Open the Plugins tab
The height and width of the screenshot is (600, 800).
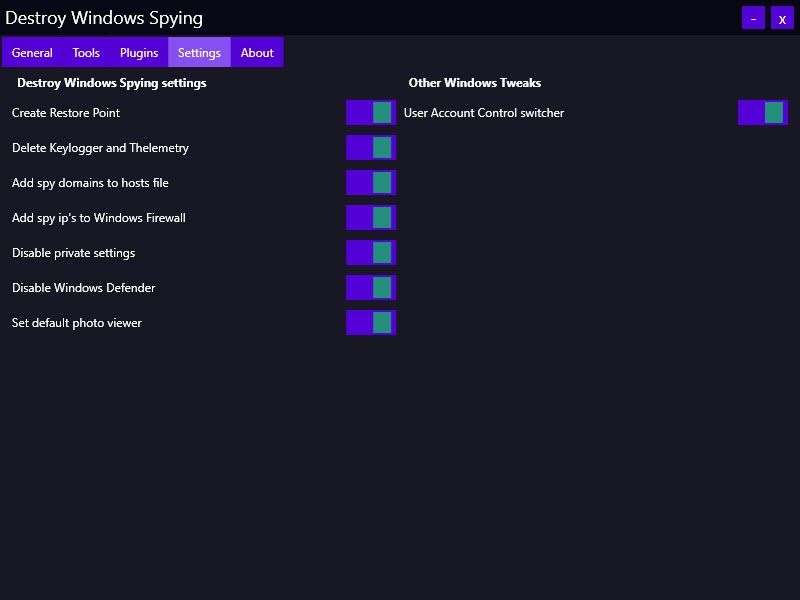pos(139,52)
